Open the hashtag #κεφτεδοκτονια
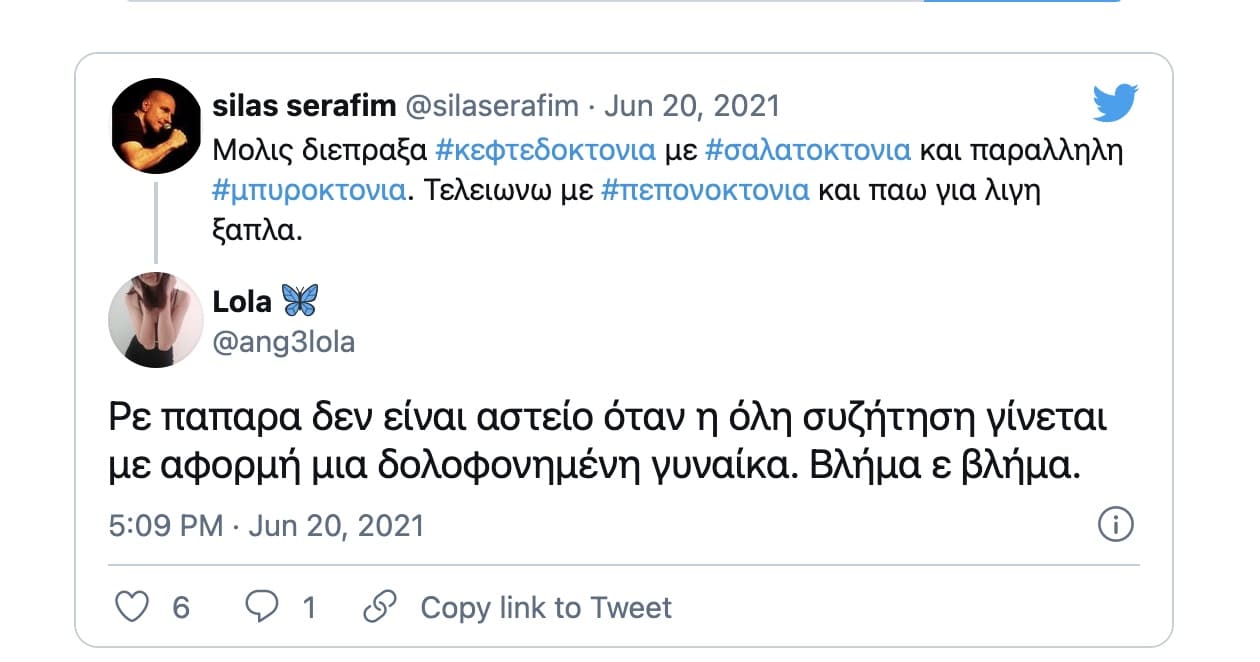The image size is (1260, 662). coord(547,150)
